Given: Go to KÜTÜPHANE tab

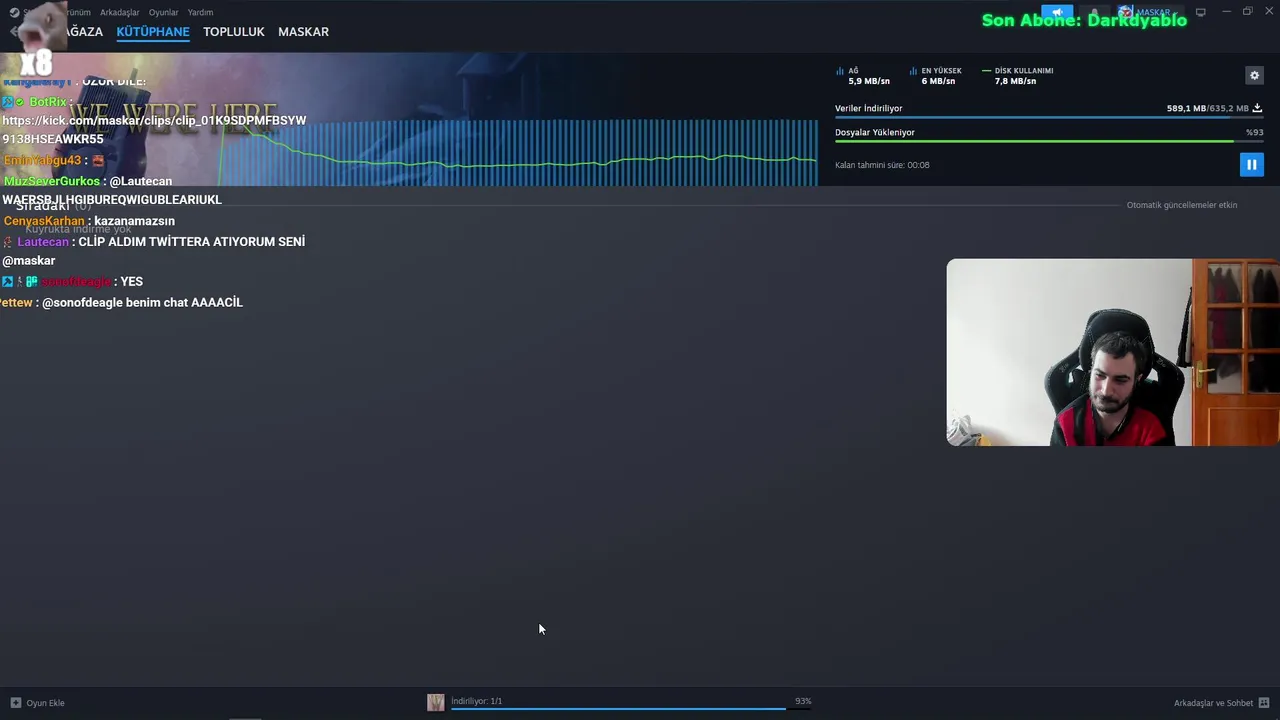Looking at the screenshot, I should click(153, 32).
